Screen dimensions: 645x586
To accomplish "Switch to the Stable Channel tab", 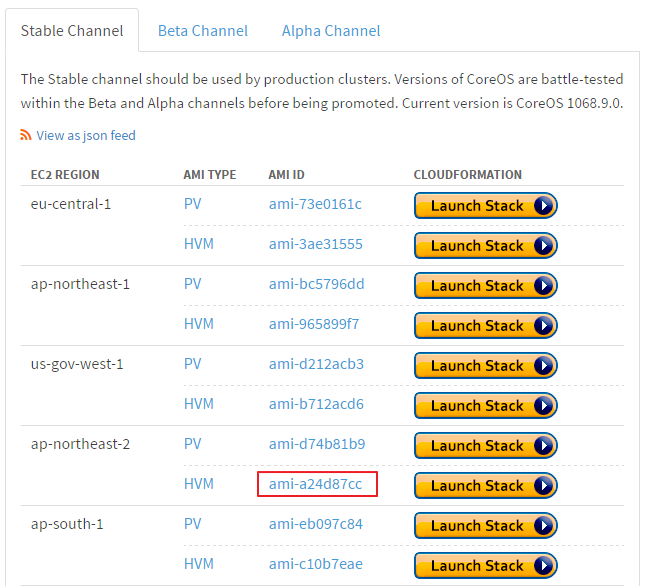I will (72, 31).
